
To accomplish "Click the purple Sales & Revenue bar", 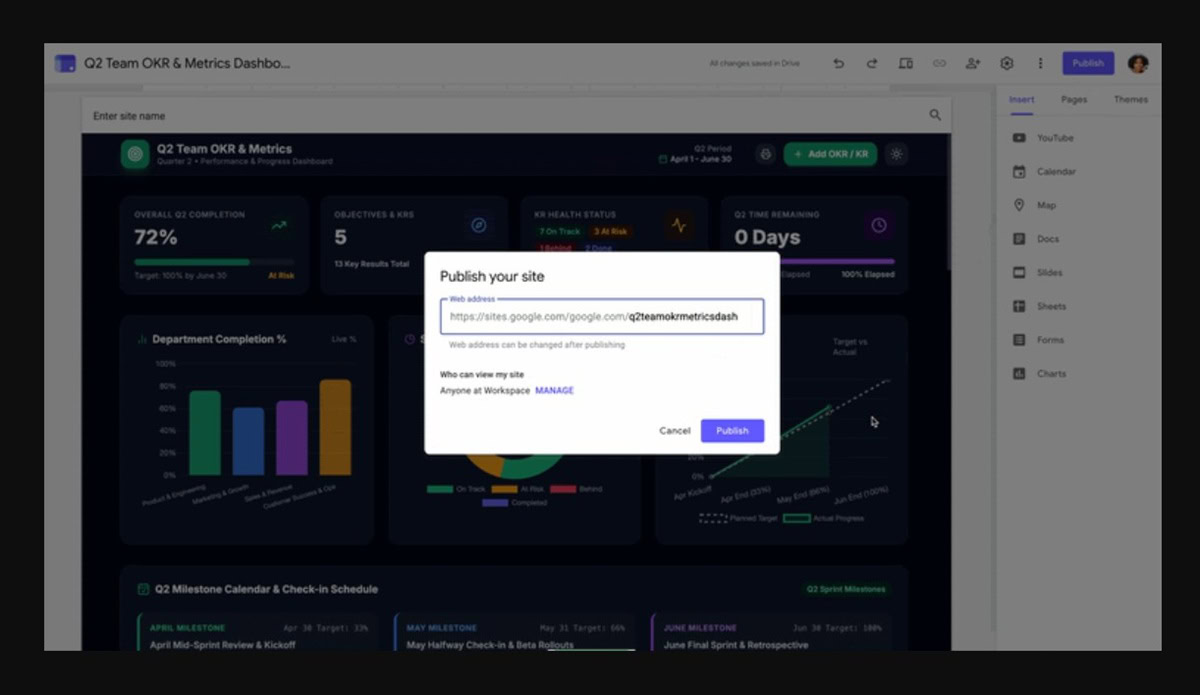I will (x=292, y=438).
